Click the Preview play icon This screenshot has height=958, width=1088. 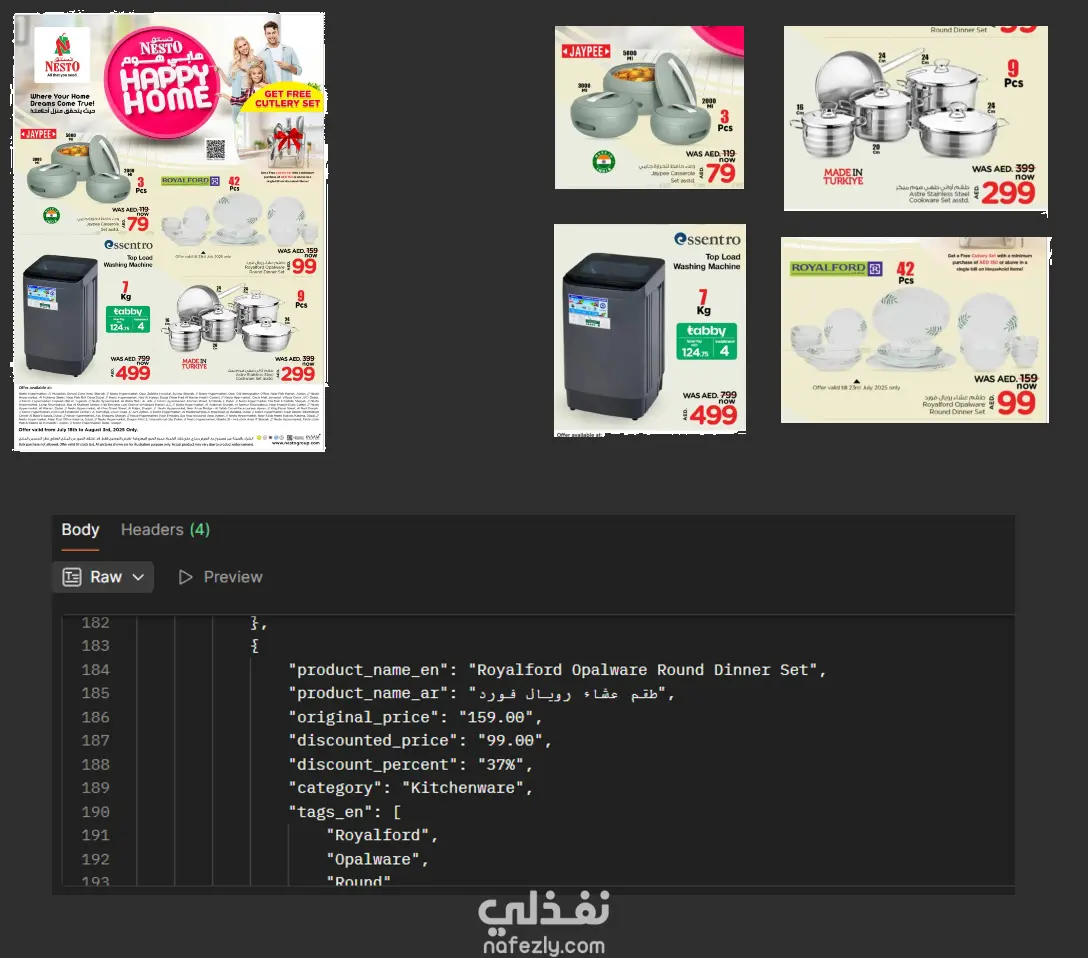click(185, 577)
